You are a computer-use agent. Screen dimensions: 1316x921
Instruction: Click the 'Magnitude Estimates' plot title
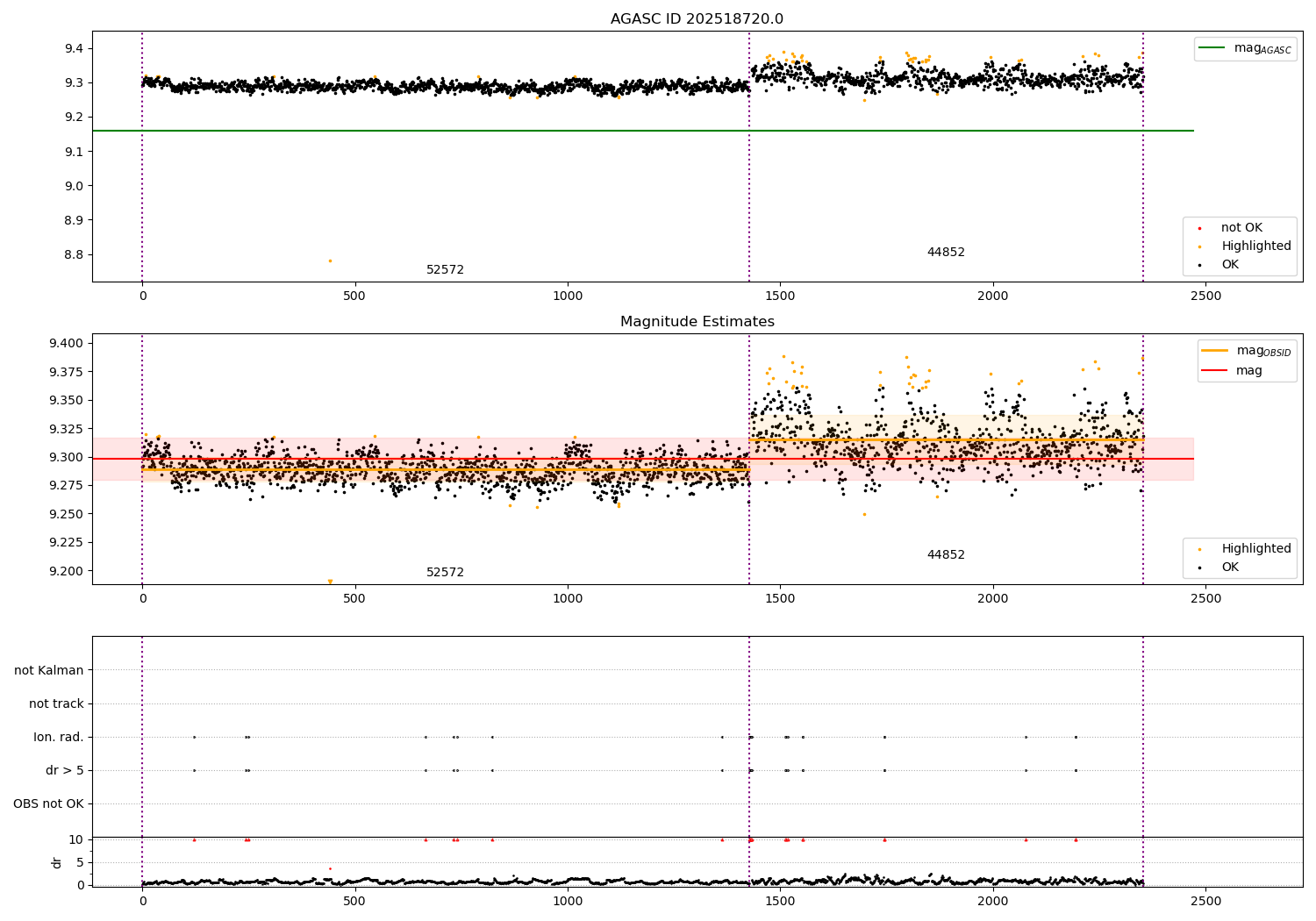pyautogui.click(x=697, y=322)
